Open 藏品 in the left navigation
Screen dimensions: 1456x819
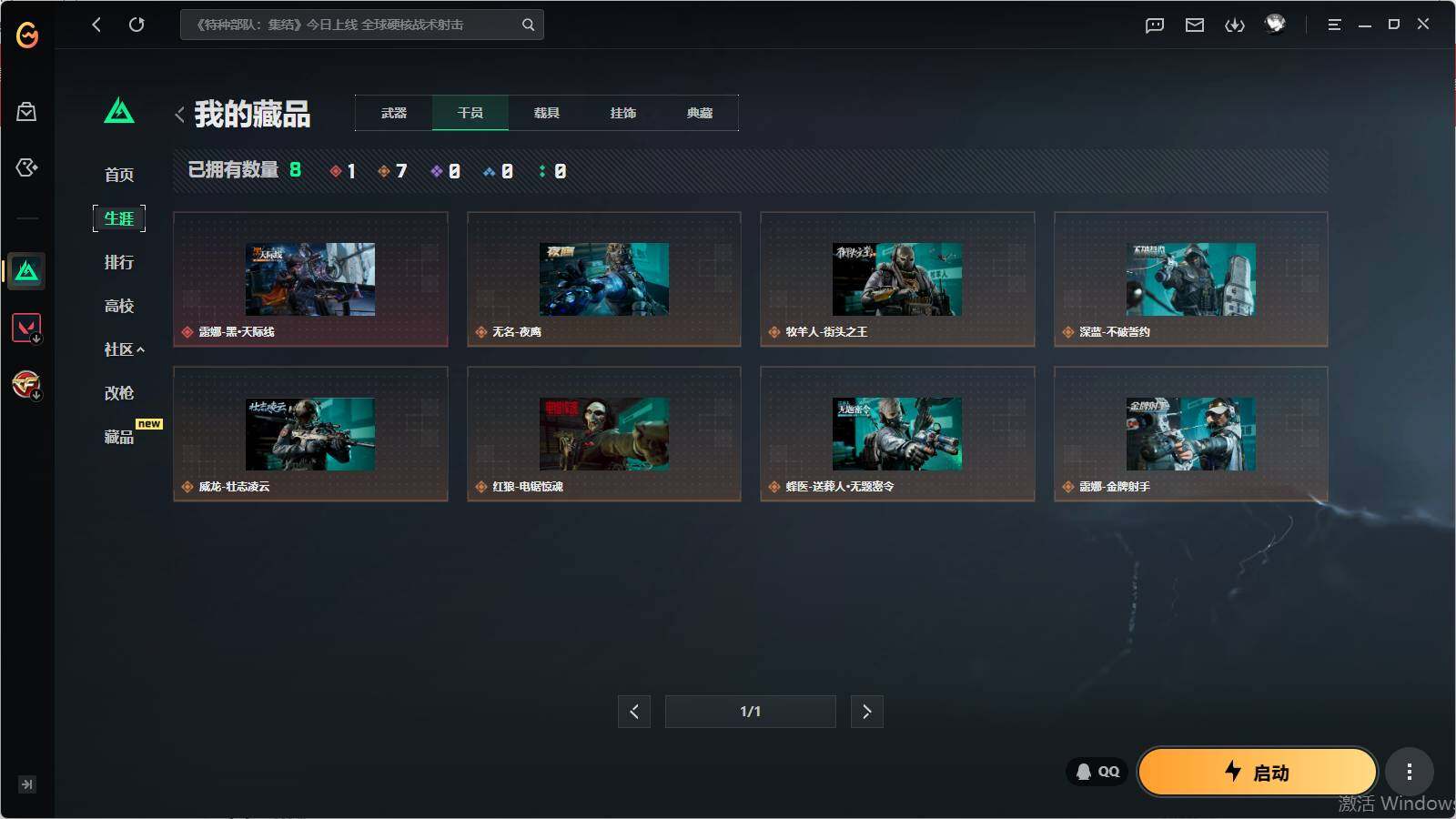click(119, 437)
